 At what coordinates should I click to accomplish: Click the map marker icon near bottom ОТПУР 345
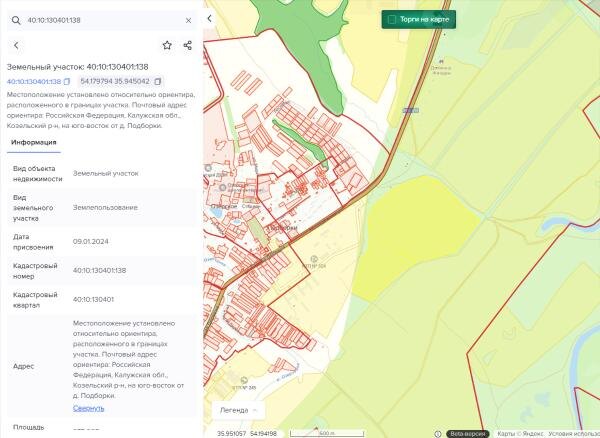coord(244,380)
